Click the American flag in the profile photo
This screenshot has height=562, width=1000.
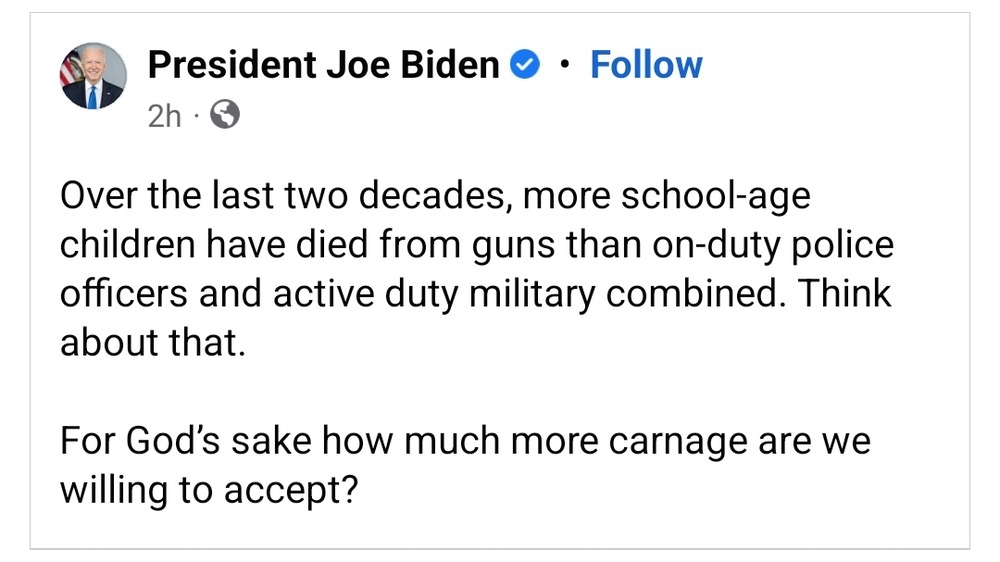pyautogui.click(x=70, y=68)
